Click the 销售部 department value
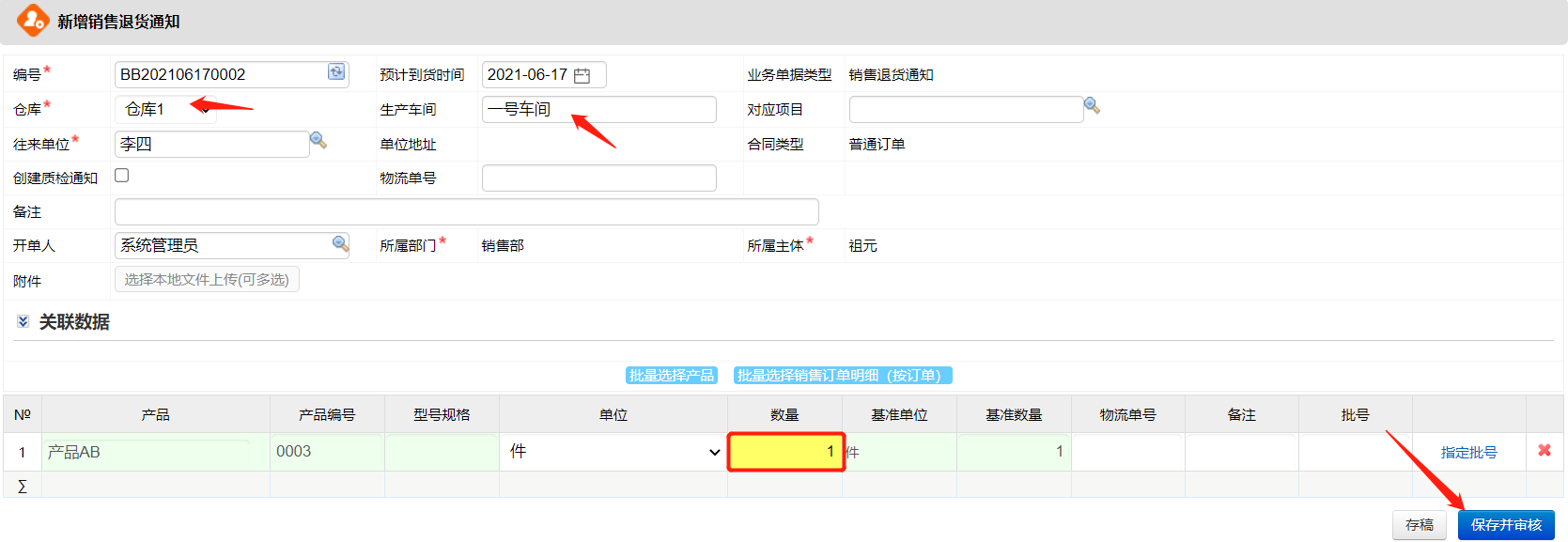 click(x=503, y=246)
